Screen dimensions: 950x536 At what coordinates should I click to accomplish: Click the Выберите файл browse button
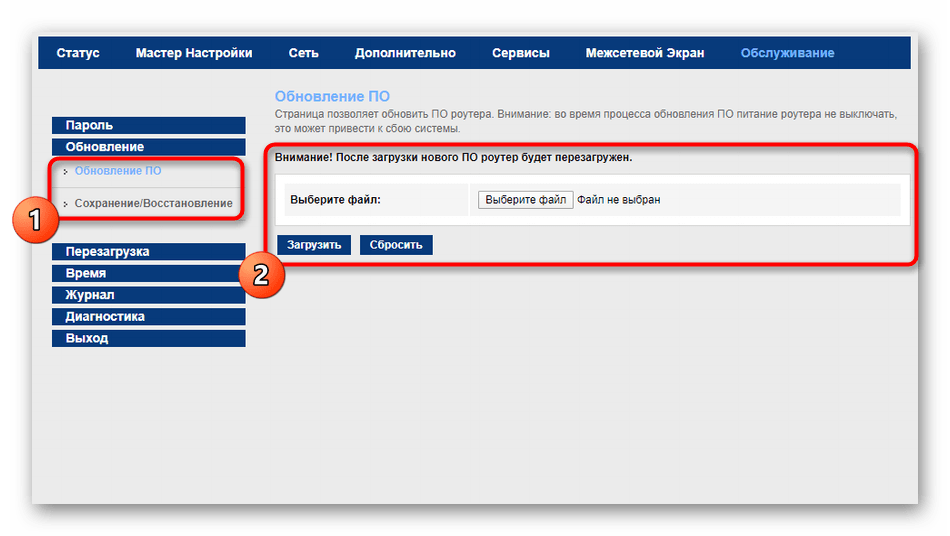click(525, 200)
